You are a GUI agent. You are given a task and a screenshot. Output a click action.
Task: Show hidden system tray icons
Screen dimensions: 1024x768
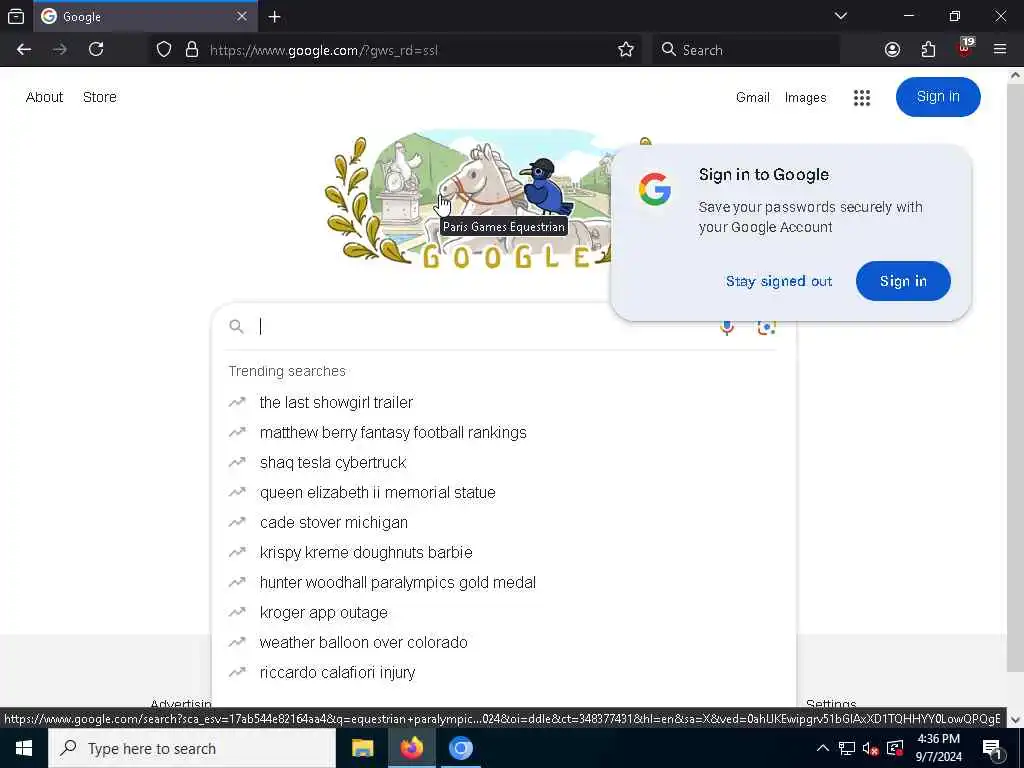823,748
